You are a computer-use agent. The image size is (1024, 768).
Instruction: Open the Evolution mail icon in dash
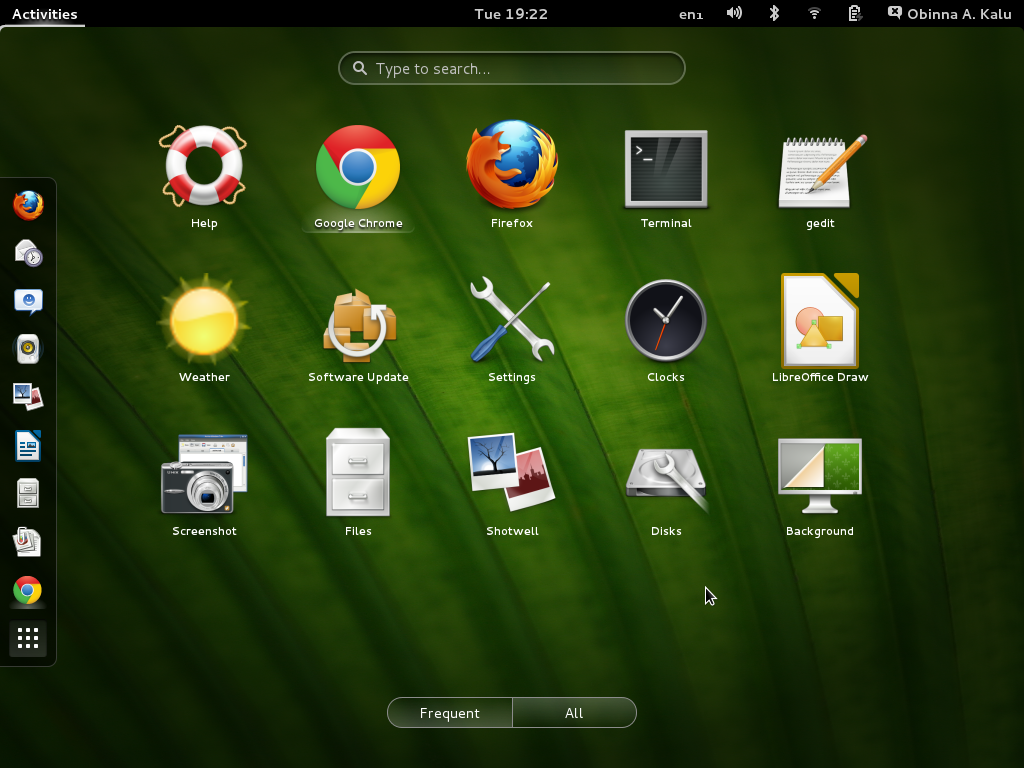pyautogui.click(x=28, y=253)
